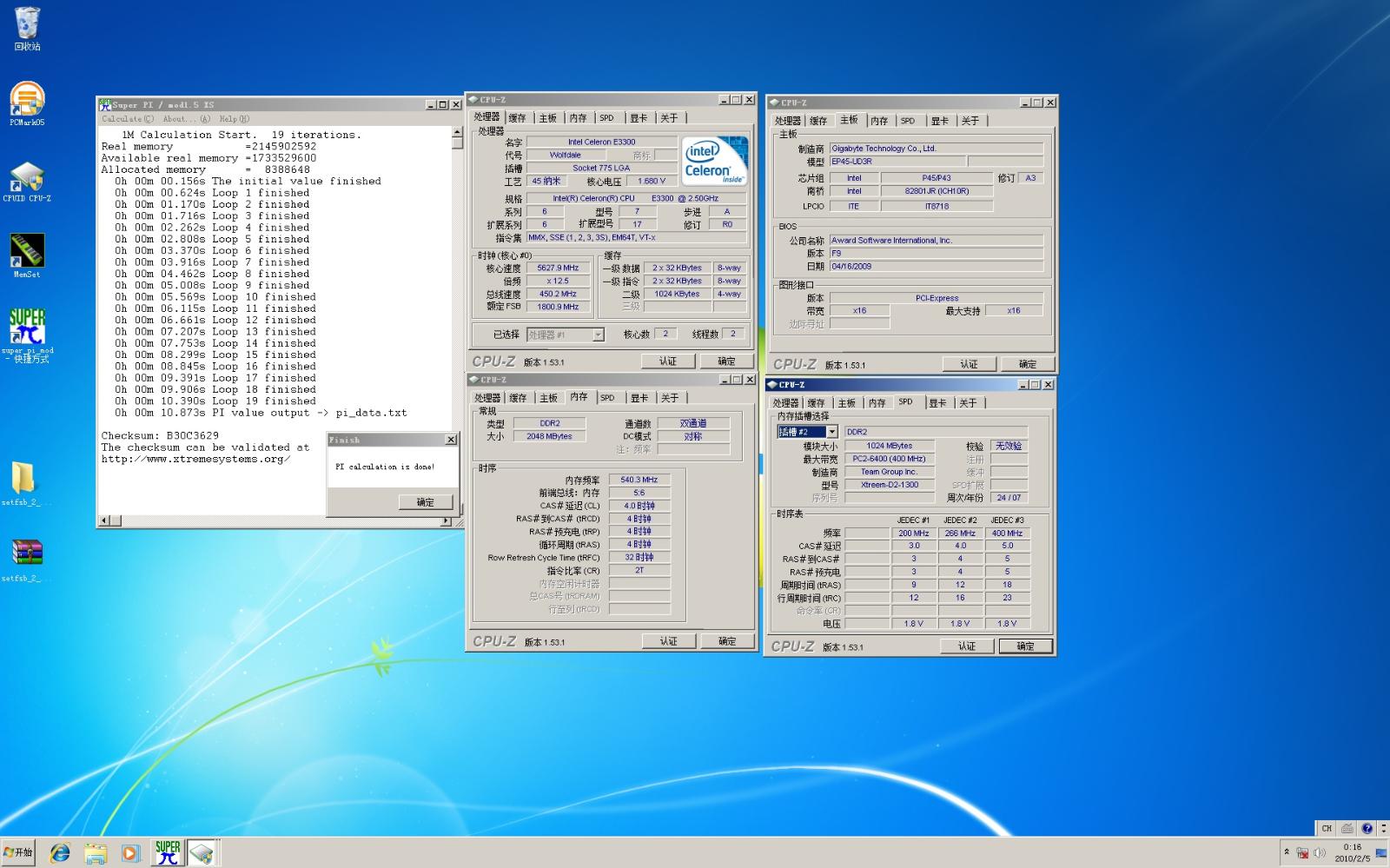Click the Intel Celeron E3300 name field
Screen dimensions: 1390x868
pyautogui.click(x=601, y=142)
